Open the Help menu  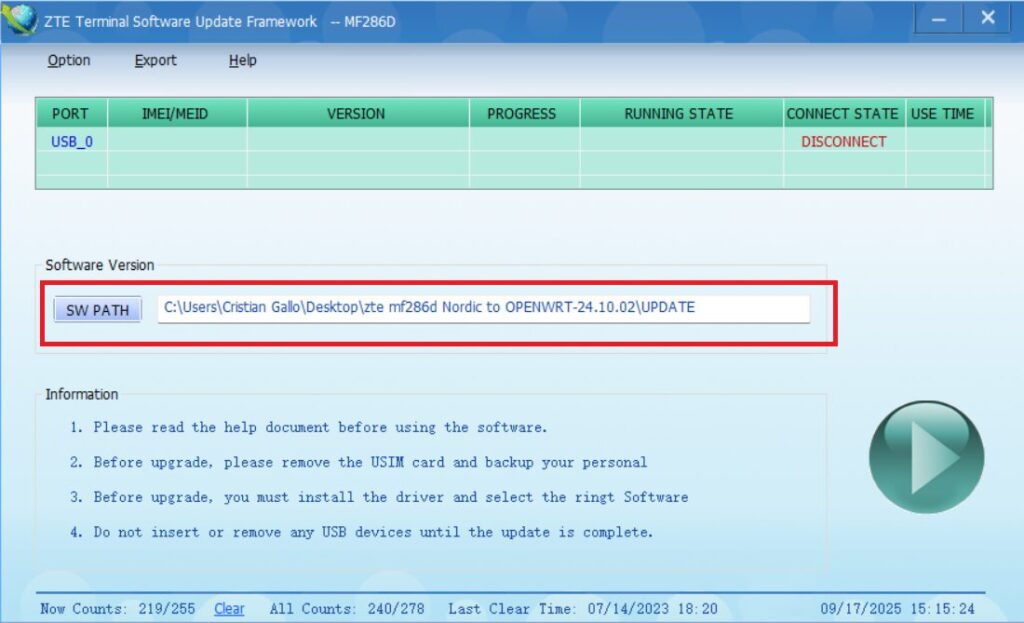(243, 61)
